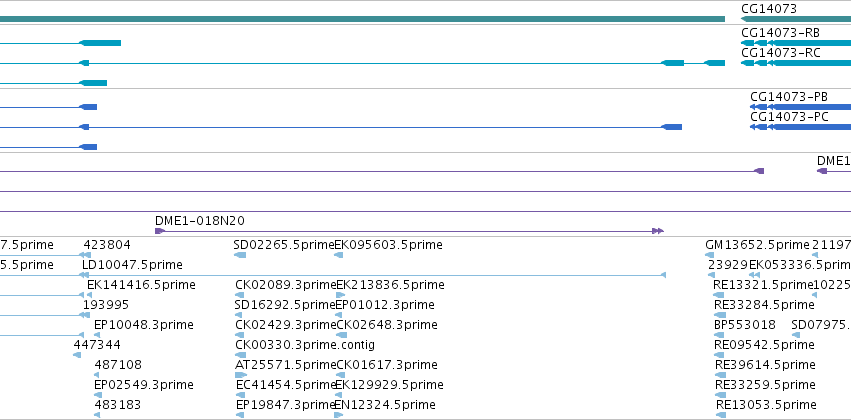The width and height of the screenshot is (851, 420).
Task: Select the CG14073 gene bar
Action: click(x=796, y=19)
